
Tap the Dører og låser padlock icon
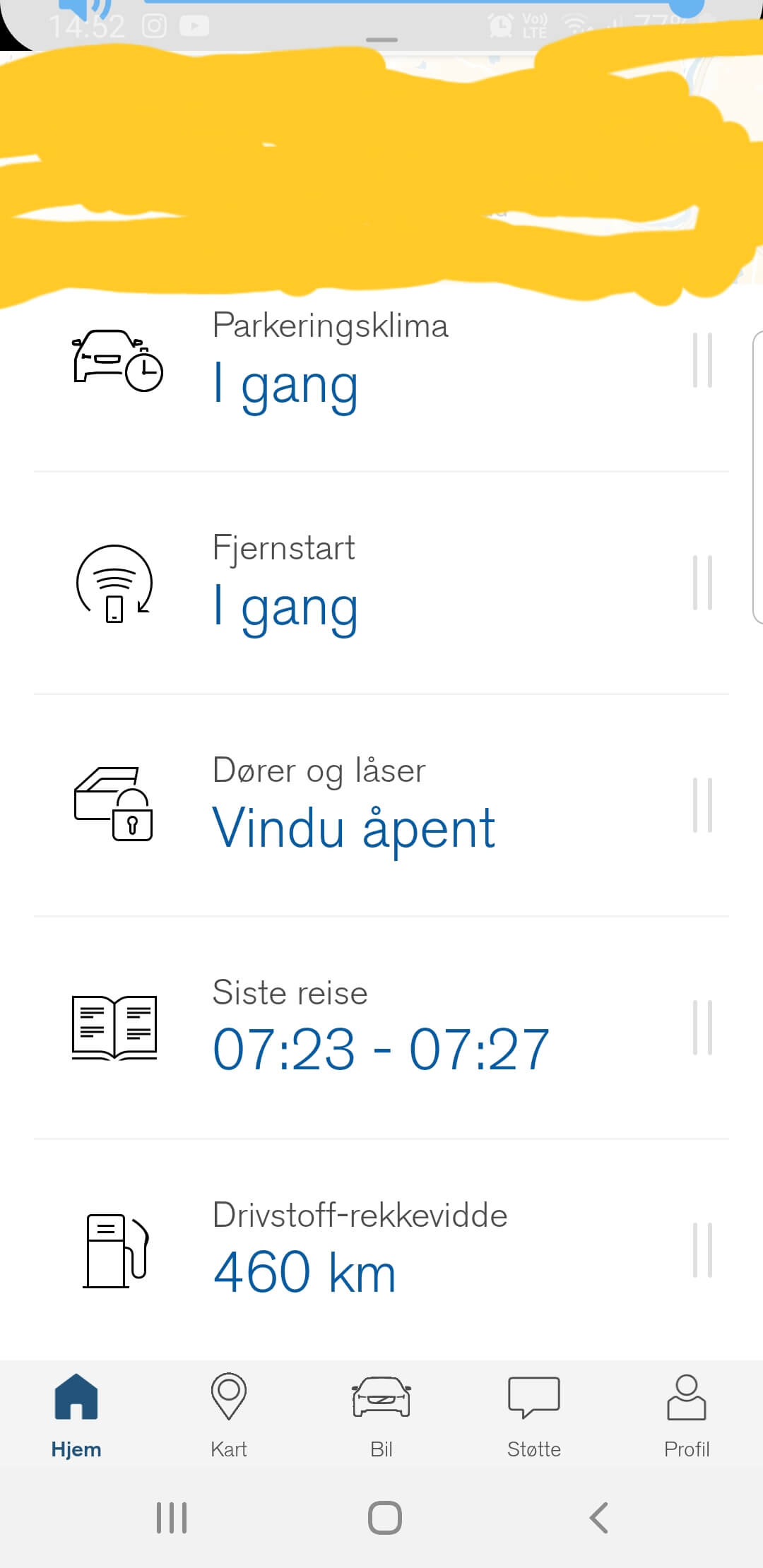point(114,804)
